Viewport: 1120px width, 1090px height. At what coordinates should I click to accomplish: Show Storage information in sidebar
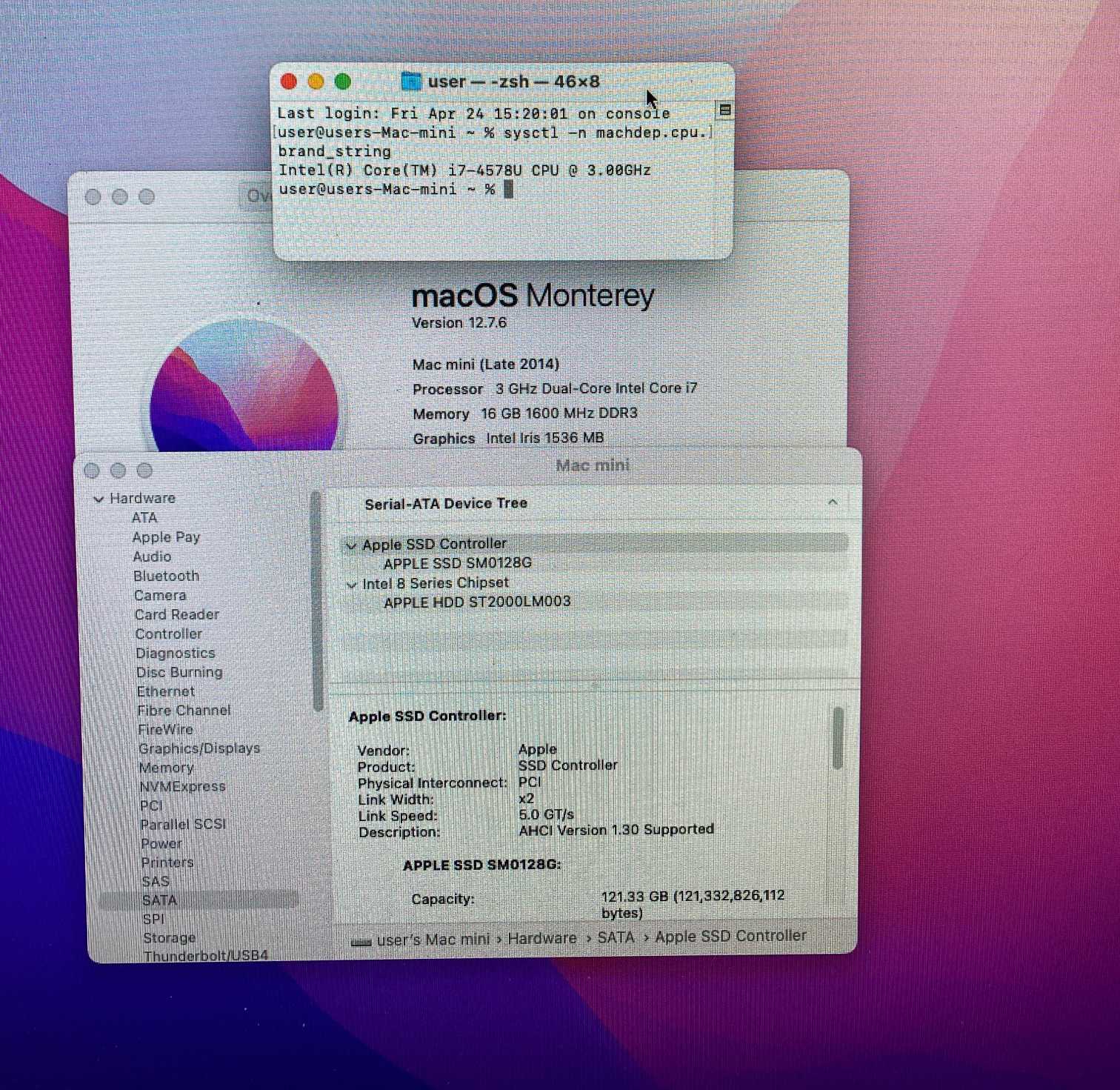(x=170, y=938)
